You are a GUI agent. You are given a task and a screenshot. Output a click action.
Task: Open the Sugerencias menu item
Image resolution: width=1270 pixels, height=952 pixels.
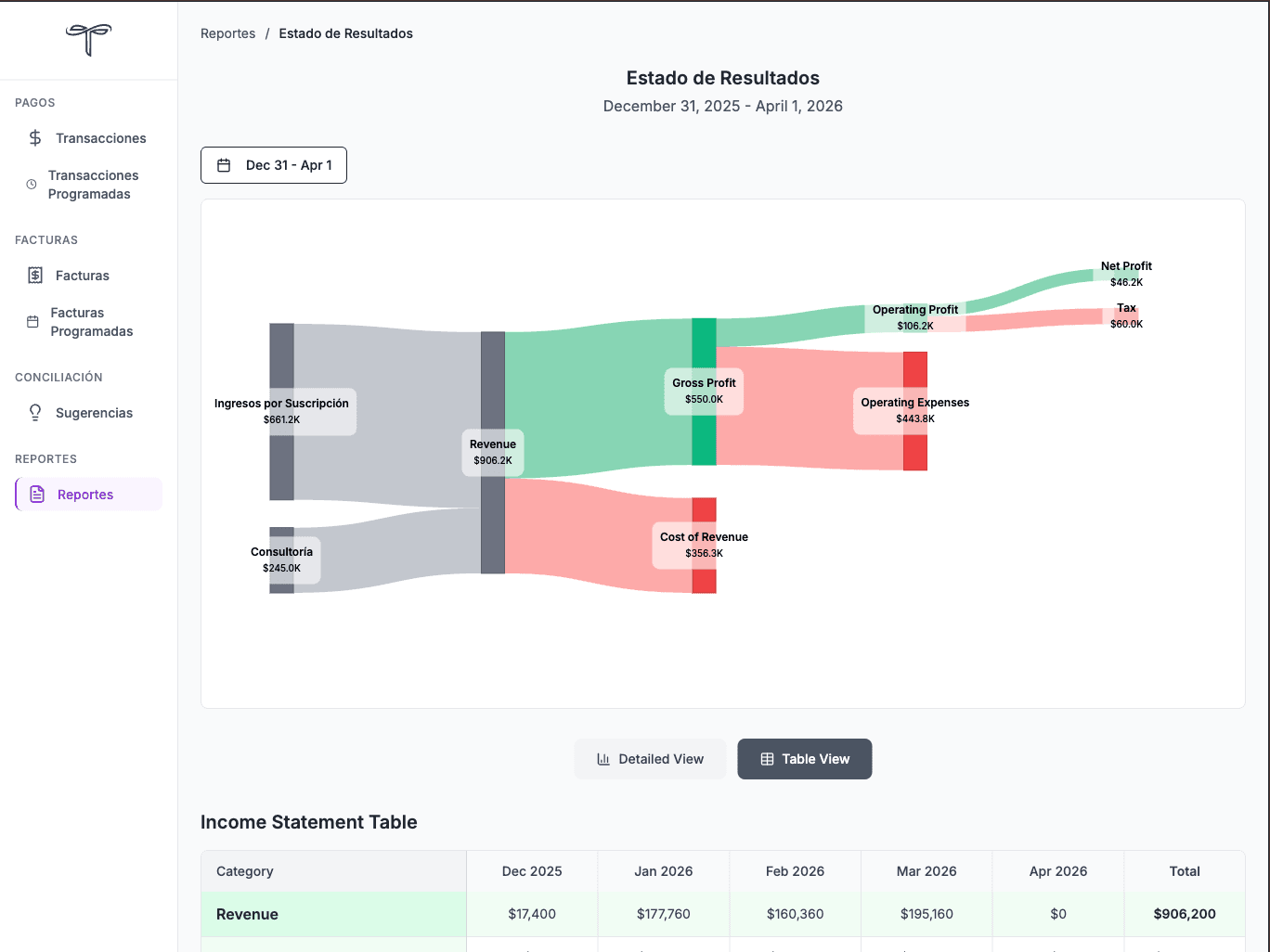[x=94, y=413]
